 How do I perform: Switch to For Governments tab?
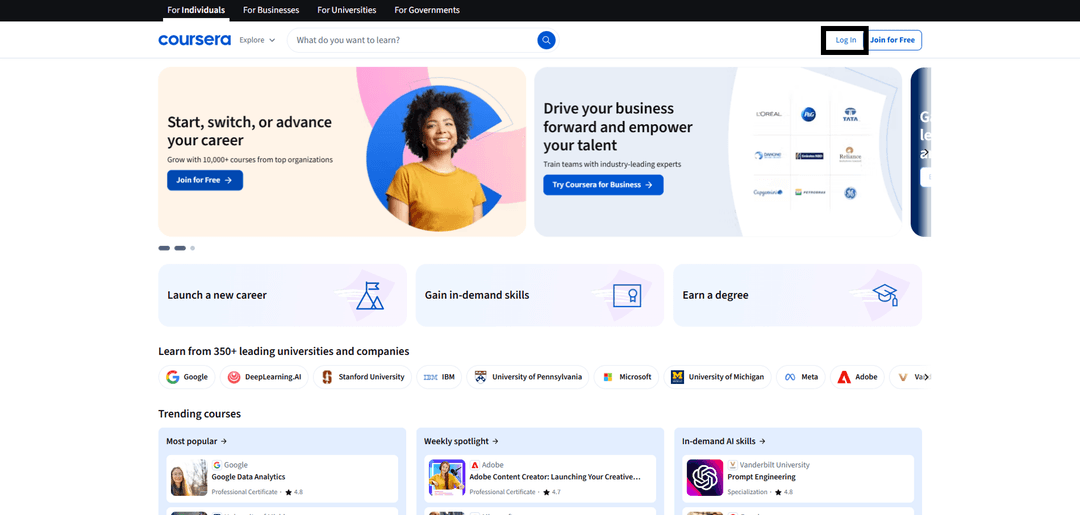coord(426,10)
